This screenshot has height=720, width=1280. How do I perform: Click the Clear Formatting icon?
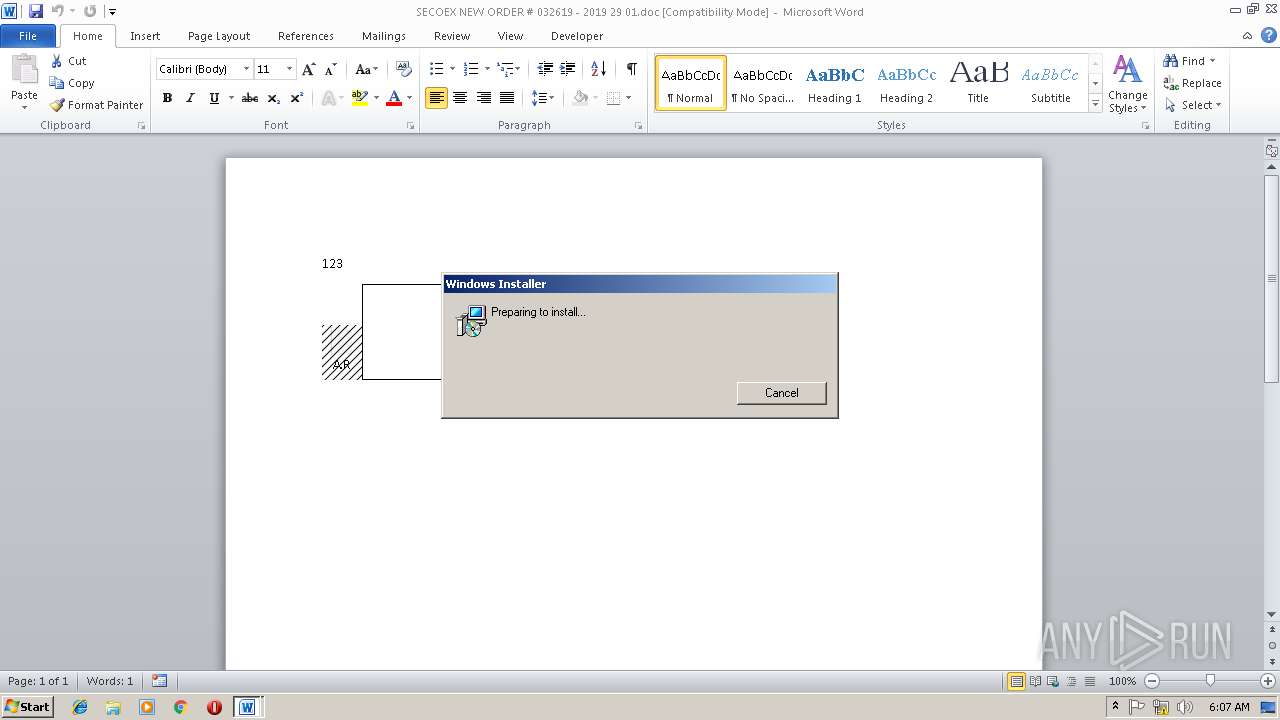coord(404,69)
